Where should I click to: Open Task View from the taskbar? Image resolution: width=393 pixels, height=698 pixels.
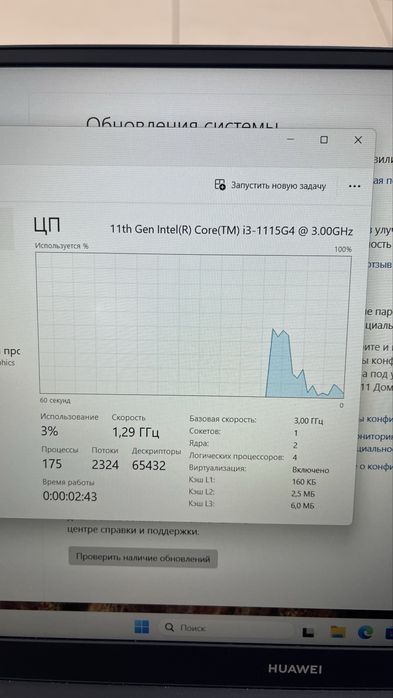(x=307, y=632)
